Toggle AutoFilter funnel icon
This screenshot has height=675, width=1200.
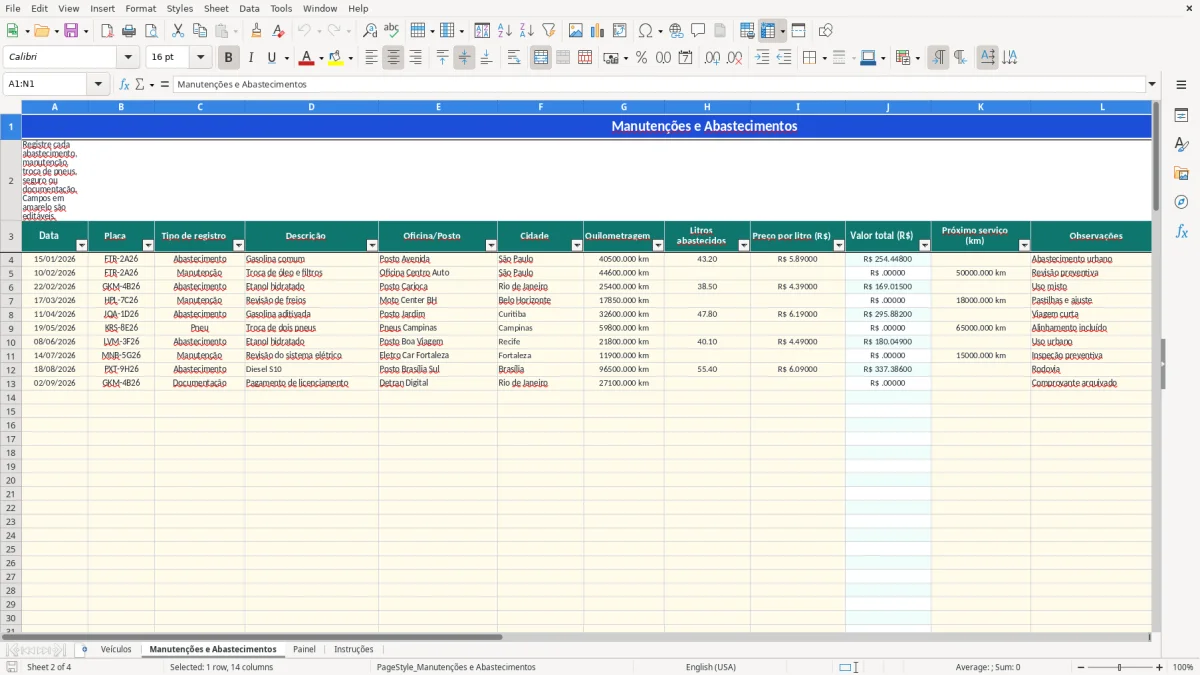[x=548, y=31]
